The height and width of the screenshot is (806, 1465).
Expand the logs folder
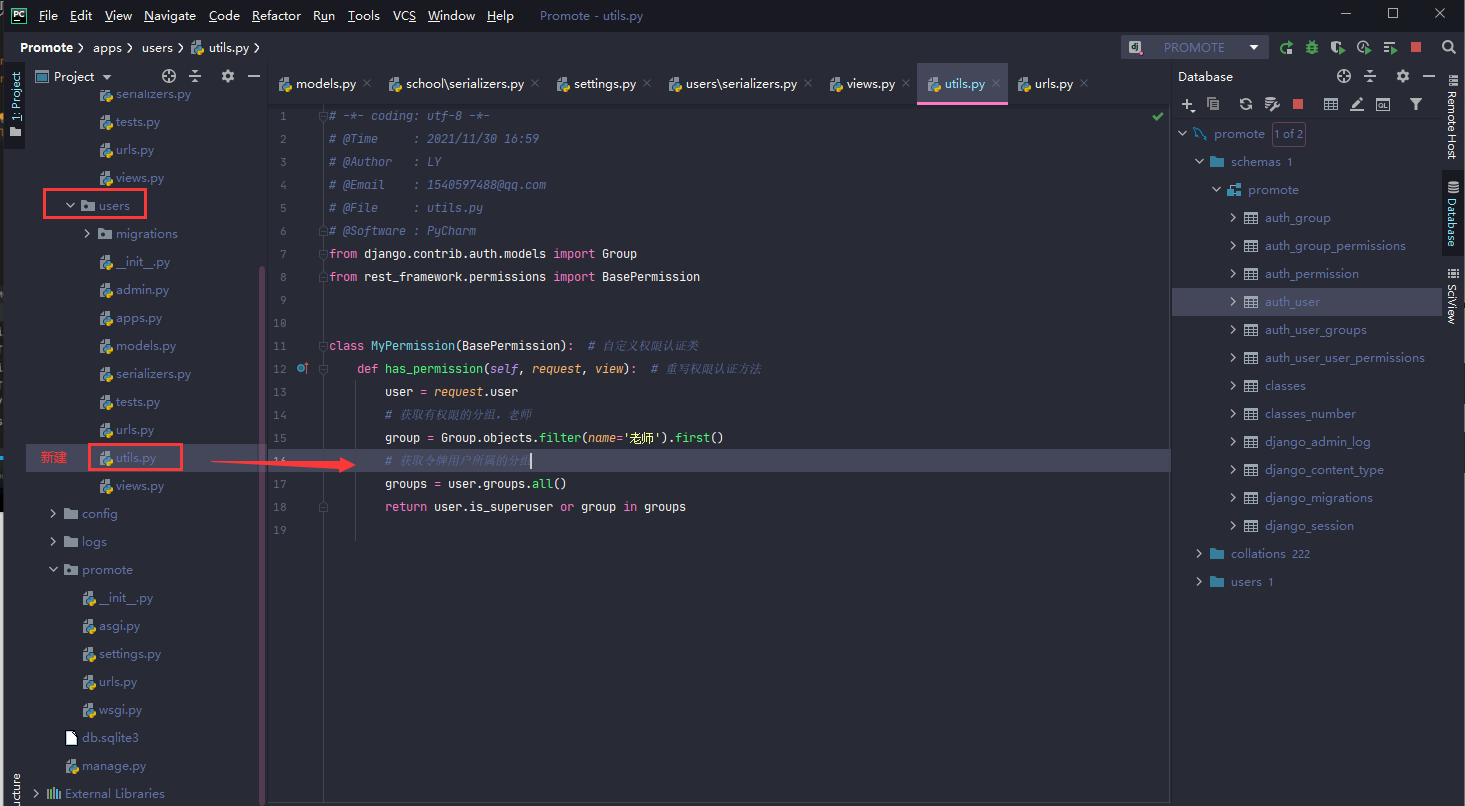coord(53,542)
